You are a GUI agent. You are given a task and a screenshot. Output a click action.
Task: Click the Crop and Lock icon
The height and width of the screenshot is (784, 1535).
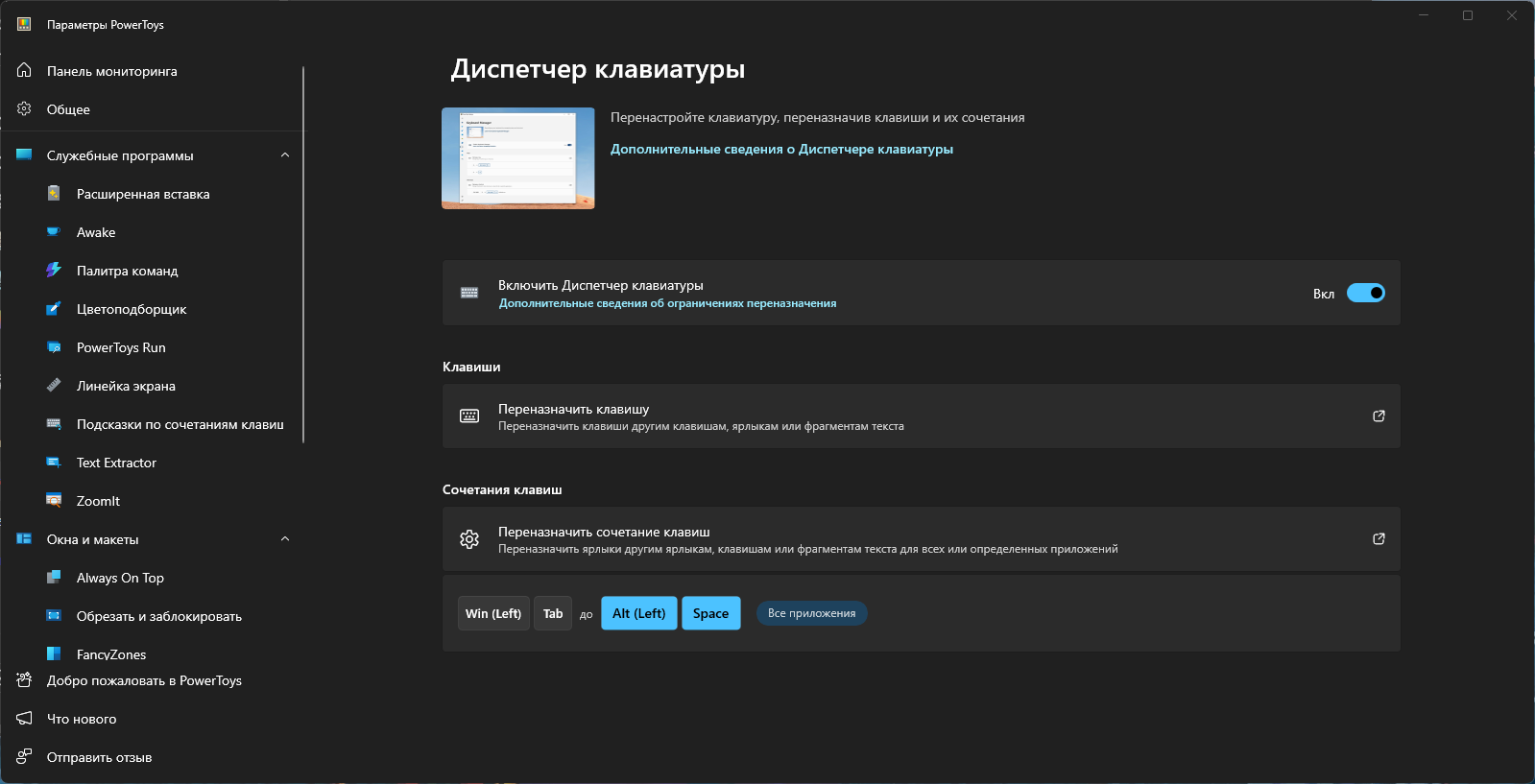point(54,615)
